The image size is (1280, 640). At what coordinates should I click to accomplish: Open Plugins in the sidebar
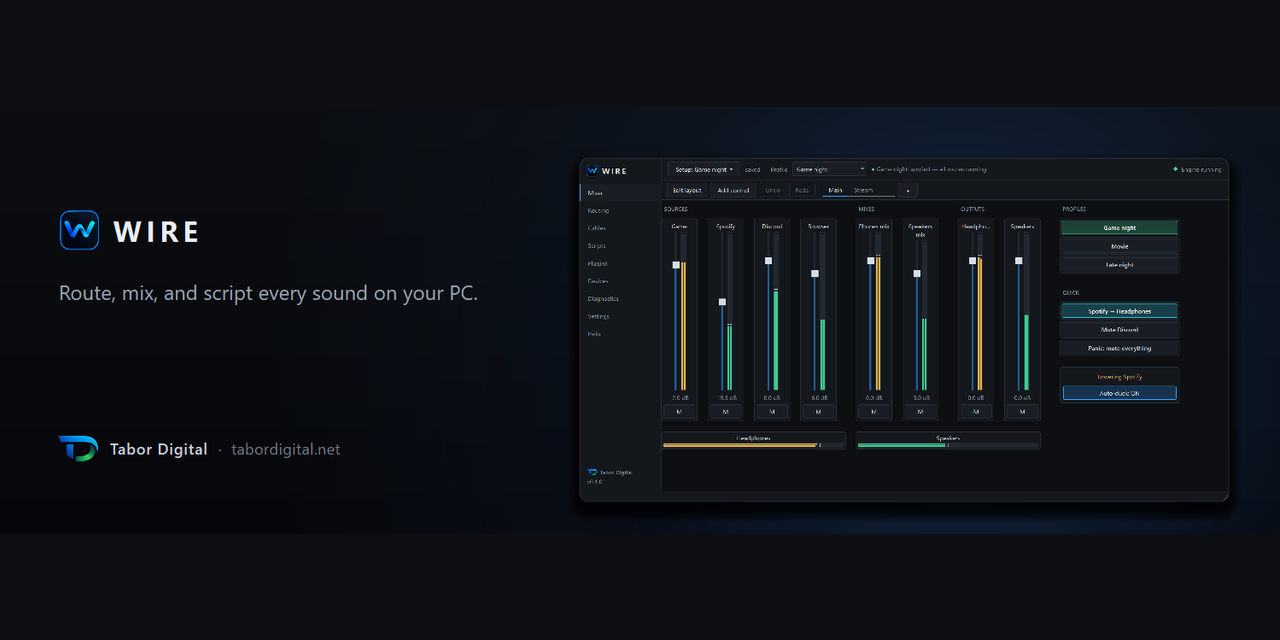pyautogui.click(x=620, y=263)
